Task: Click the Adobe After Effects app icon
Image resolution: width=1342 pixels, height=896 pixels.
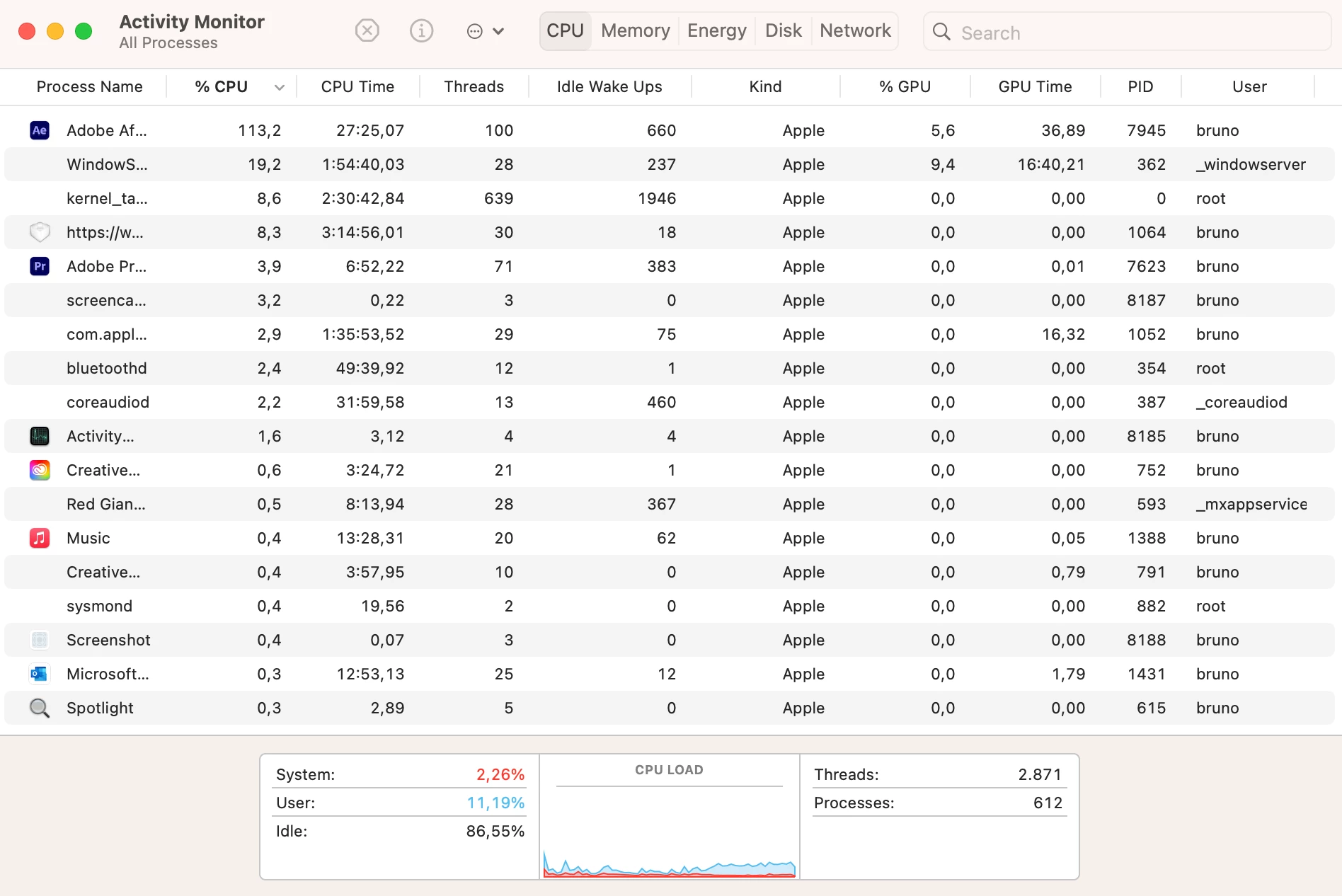Action: 40,130
